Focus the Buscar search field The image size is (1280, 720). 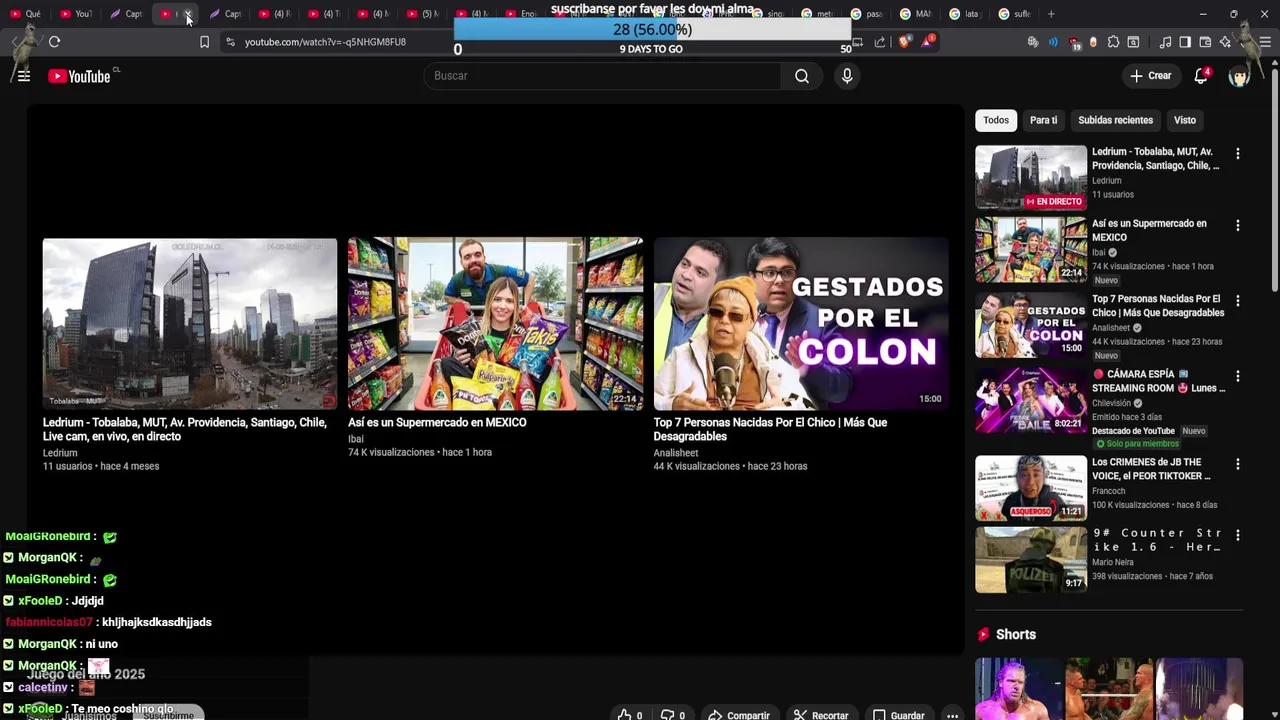603,76
